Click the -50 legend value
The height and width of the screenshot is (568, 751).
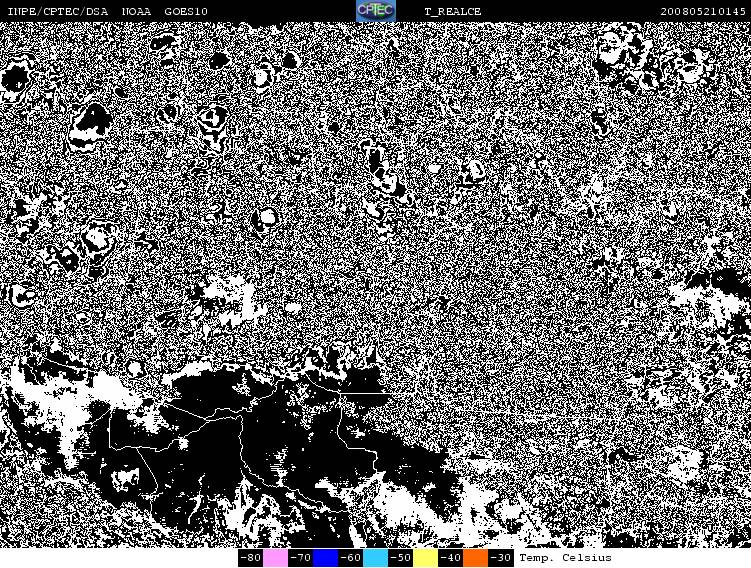(400, 557)
